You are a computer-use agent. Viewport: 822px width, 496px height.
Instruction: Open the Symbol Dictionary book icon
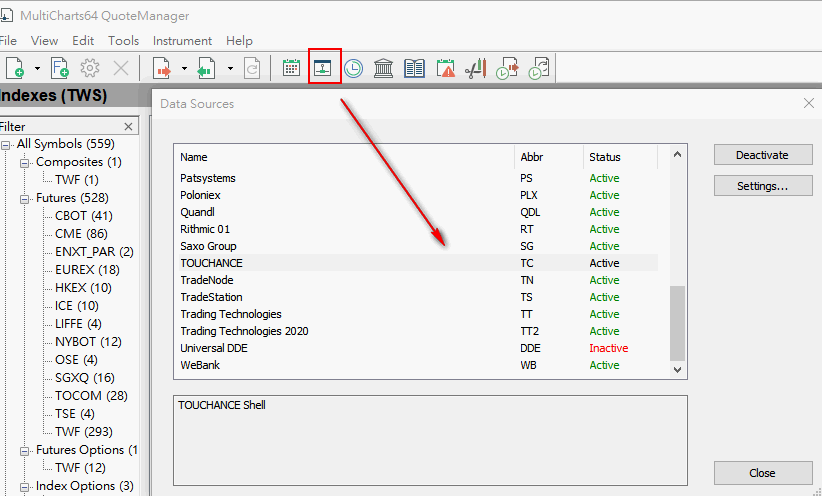[414, 68]
